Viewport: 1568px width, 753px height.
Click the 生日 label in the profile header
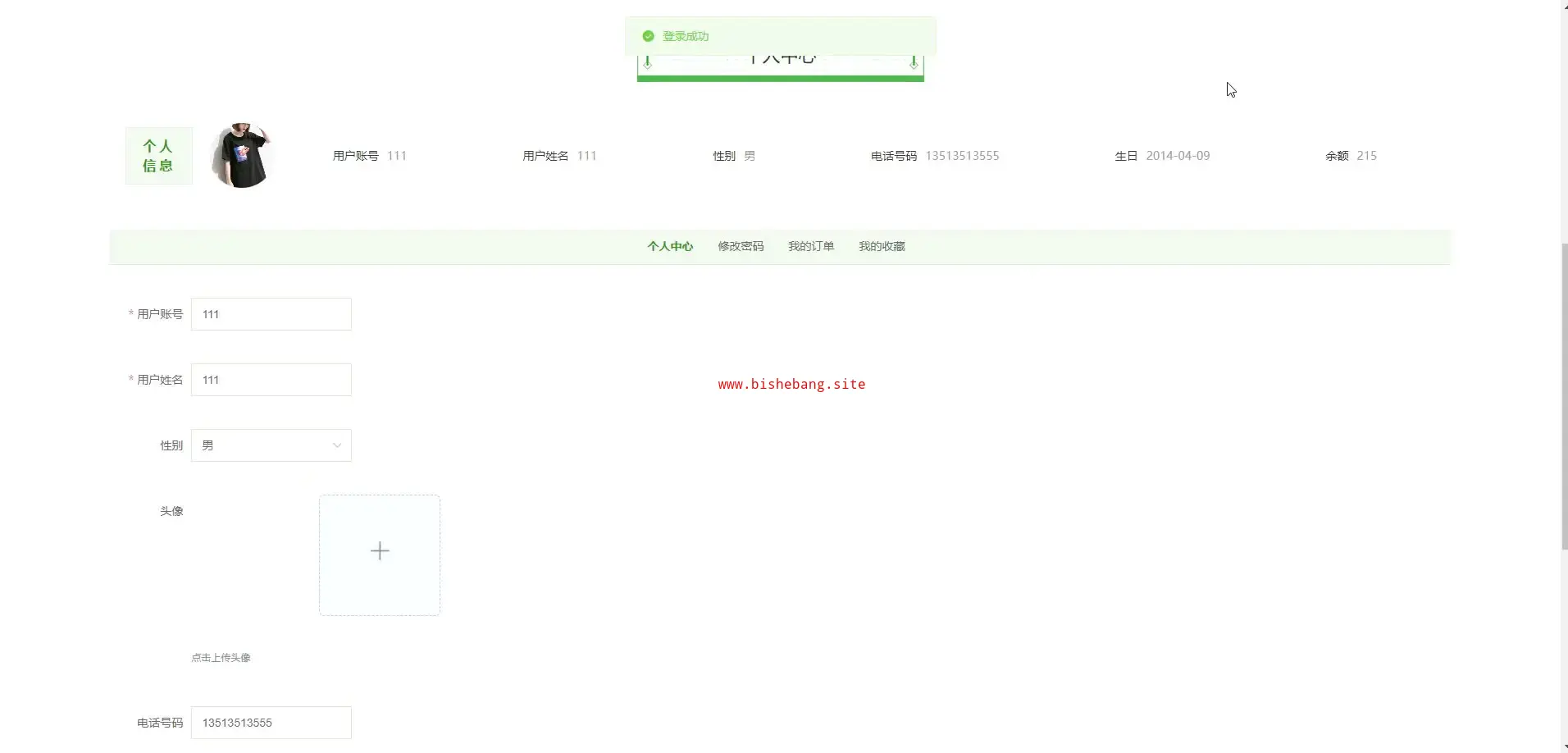pos(1126,156)
